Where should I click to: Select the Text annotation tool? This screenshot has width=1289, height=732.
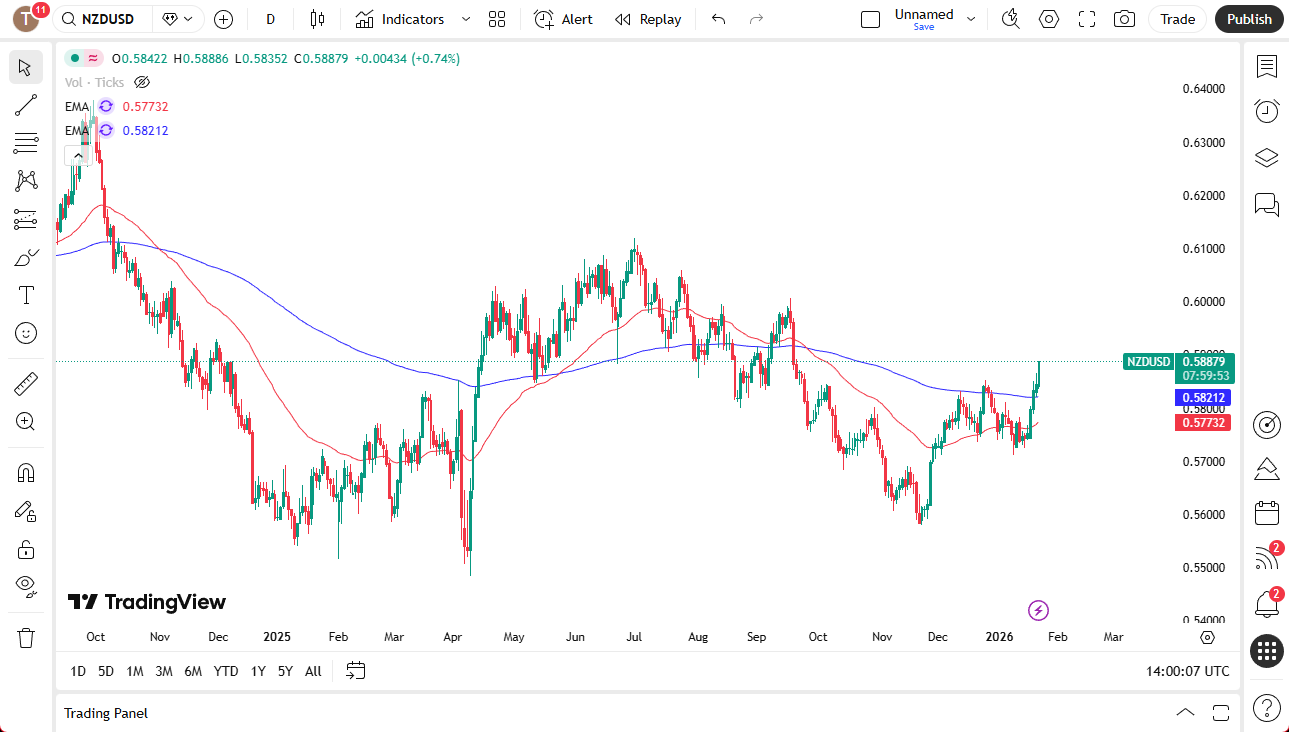pos(25,294)
